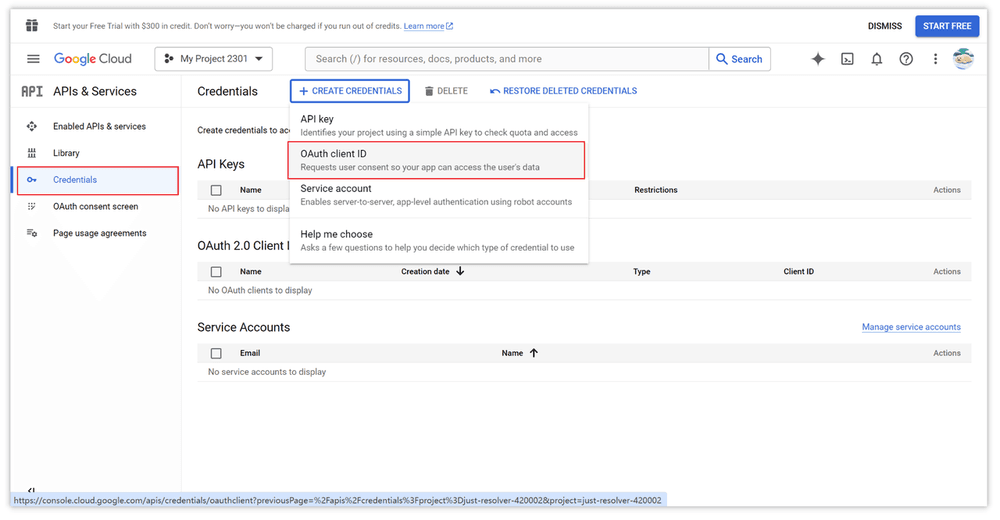Image resolution: width=1000 pixels, height=520 pixels.
Task: Click the user account avatar
Action: click(x=963, y=59)
